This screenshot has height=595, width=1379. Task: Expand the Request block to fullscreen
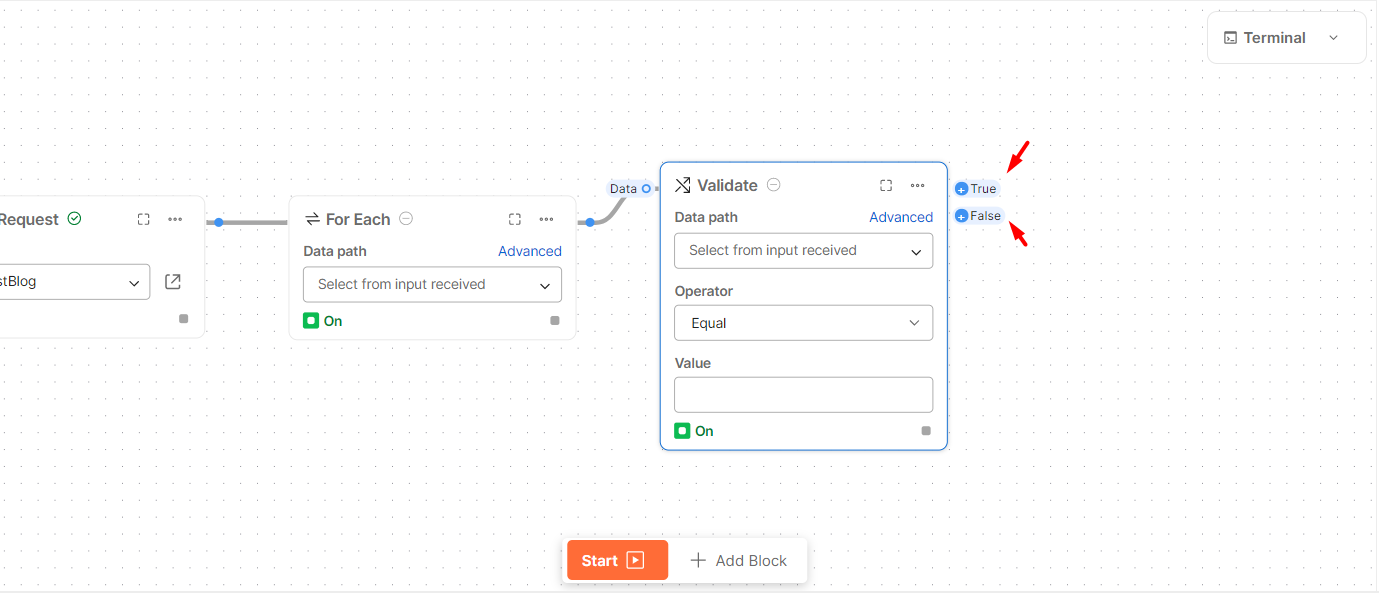click(x=144, y=219)
